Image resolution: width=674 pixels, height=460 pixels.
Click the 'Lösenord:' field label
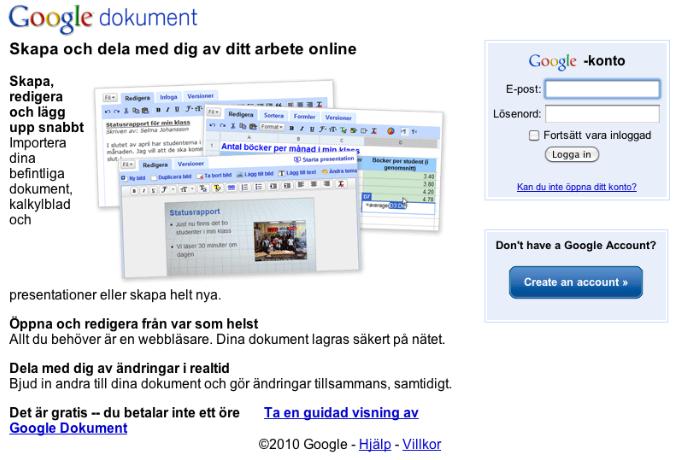pyautogui.click(x=517, y=114)
